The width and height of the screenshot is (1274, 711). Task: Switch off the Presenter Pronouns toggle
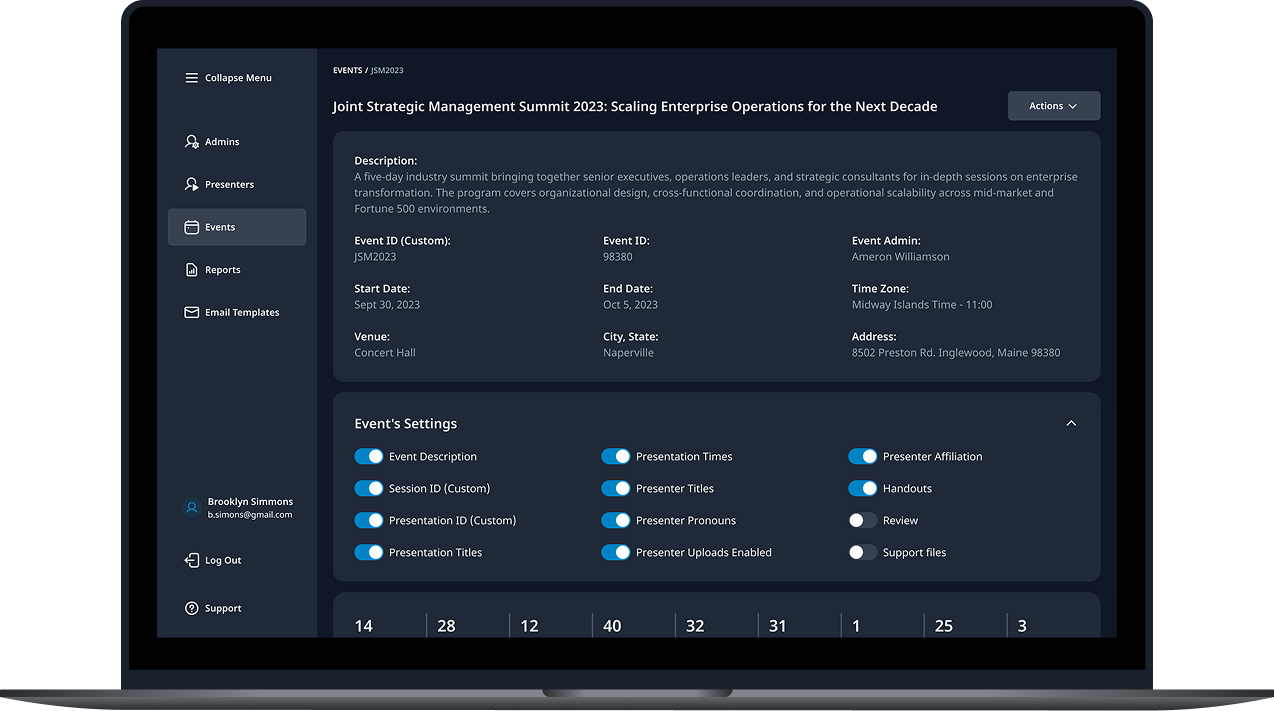[616, 520]
